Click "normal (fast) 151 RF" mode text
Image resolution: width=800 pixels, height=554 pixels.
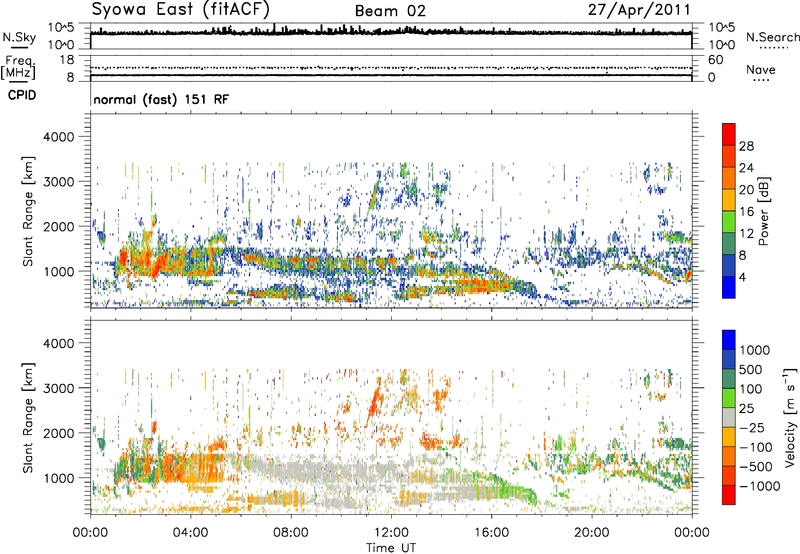(161, 99)
